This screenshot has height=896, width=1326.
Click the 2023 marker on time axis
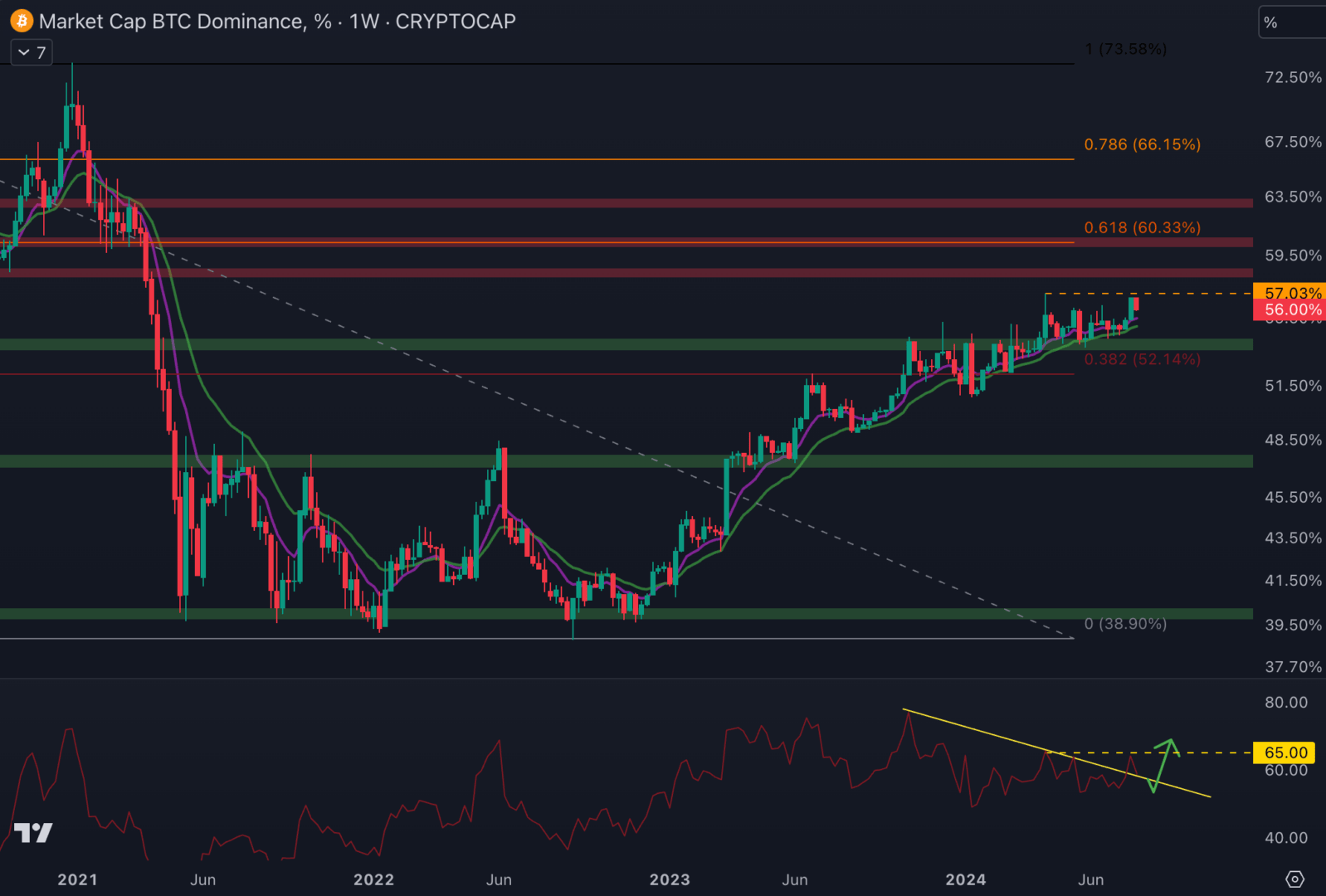coord(669,879)
